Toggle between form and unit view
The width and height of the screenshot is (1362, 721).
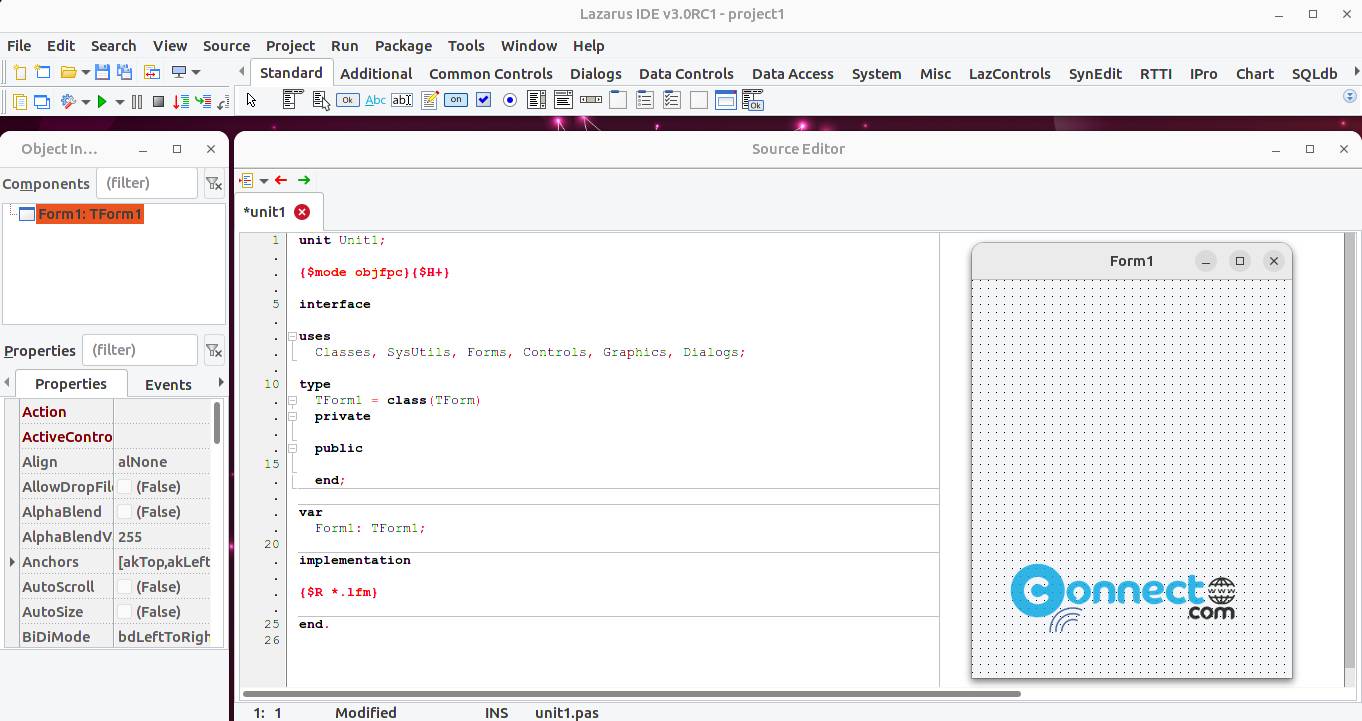[x=152, y=72]
